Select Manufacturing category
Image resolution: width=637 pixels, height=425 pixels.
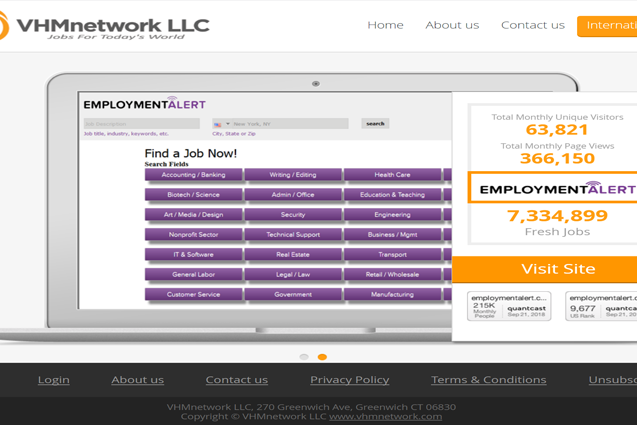[x=392, y=294]
